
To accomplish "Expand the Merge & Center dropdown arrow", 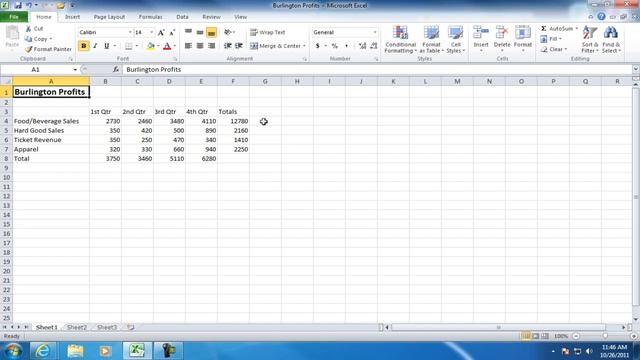I will pos(304,46).
